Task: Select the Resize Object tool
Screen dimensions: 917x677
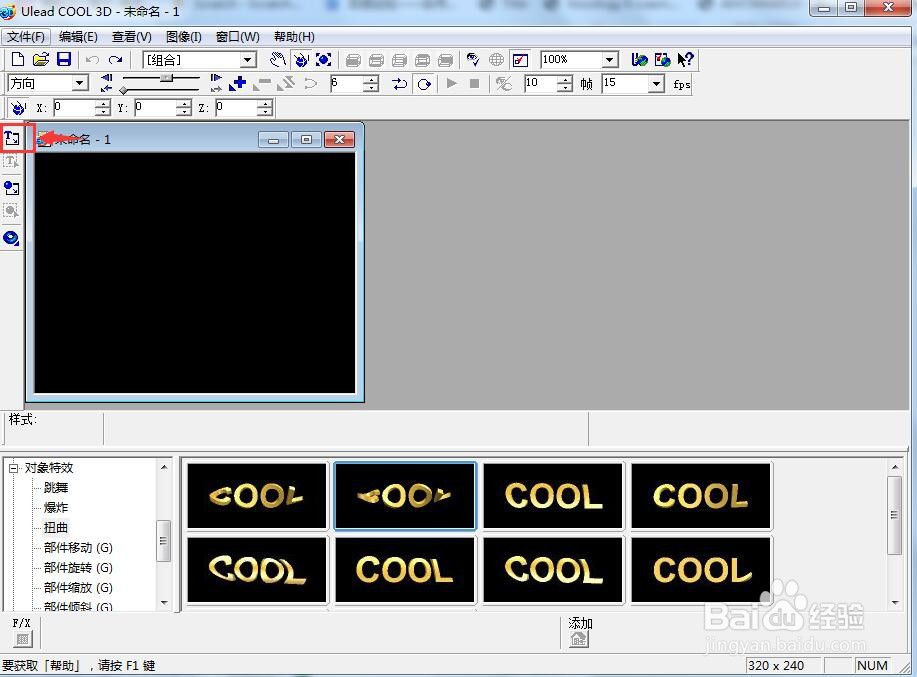Action: click(323, 60)
